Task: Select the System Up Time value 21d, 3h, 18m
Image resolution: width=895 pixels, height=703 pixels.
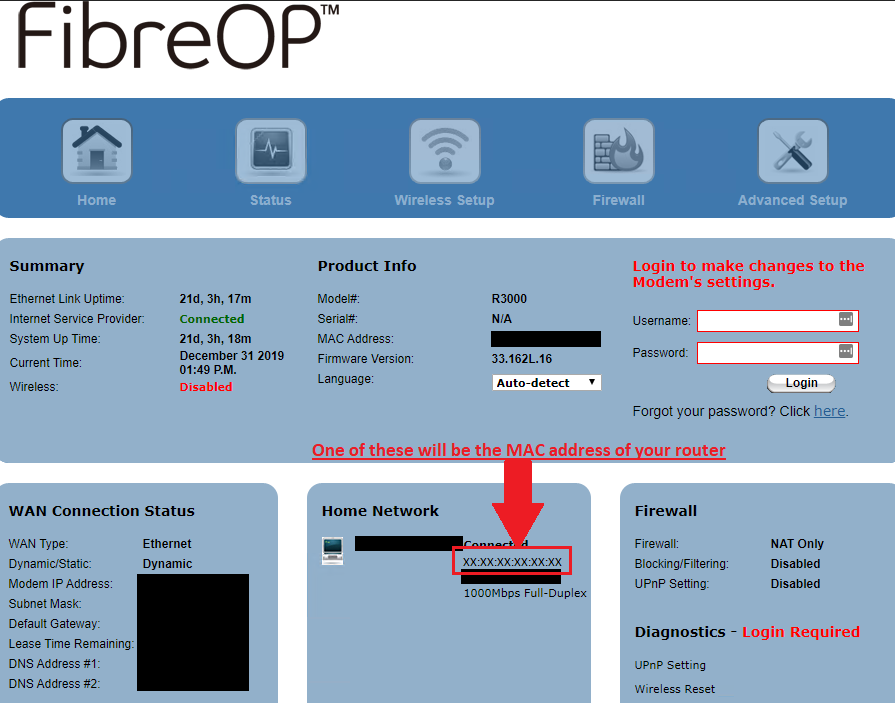Action: pos(216,339)
